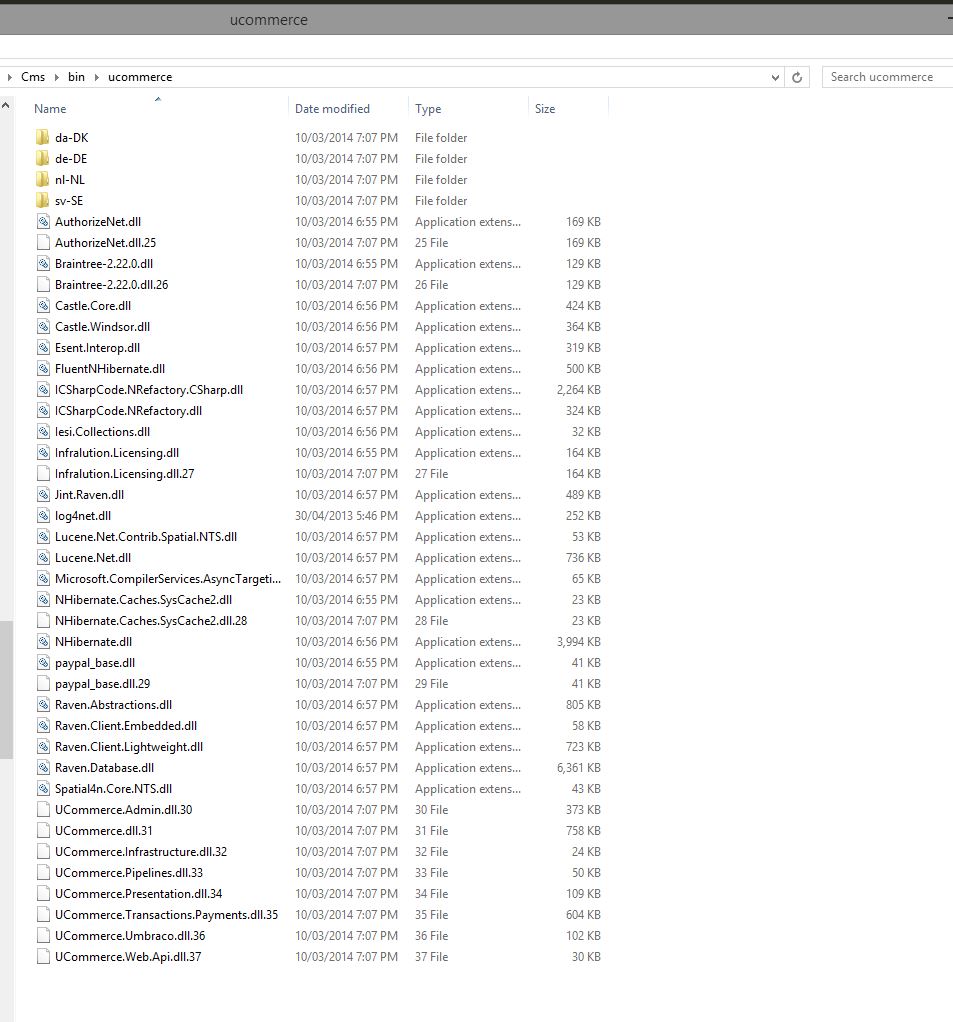The width and height of the screenshot is (953, 1022).
Task: Click the navigation pane scrollbar thumb
Action: pos(6,690)
